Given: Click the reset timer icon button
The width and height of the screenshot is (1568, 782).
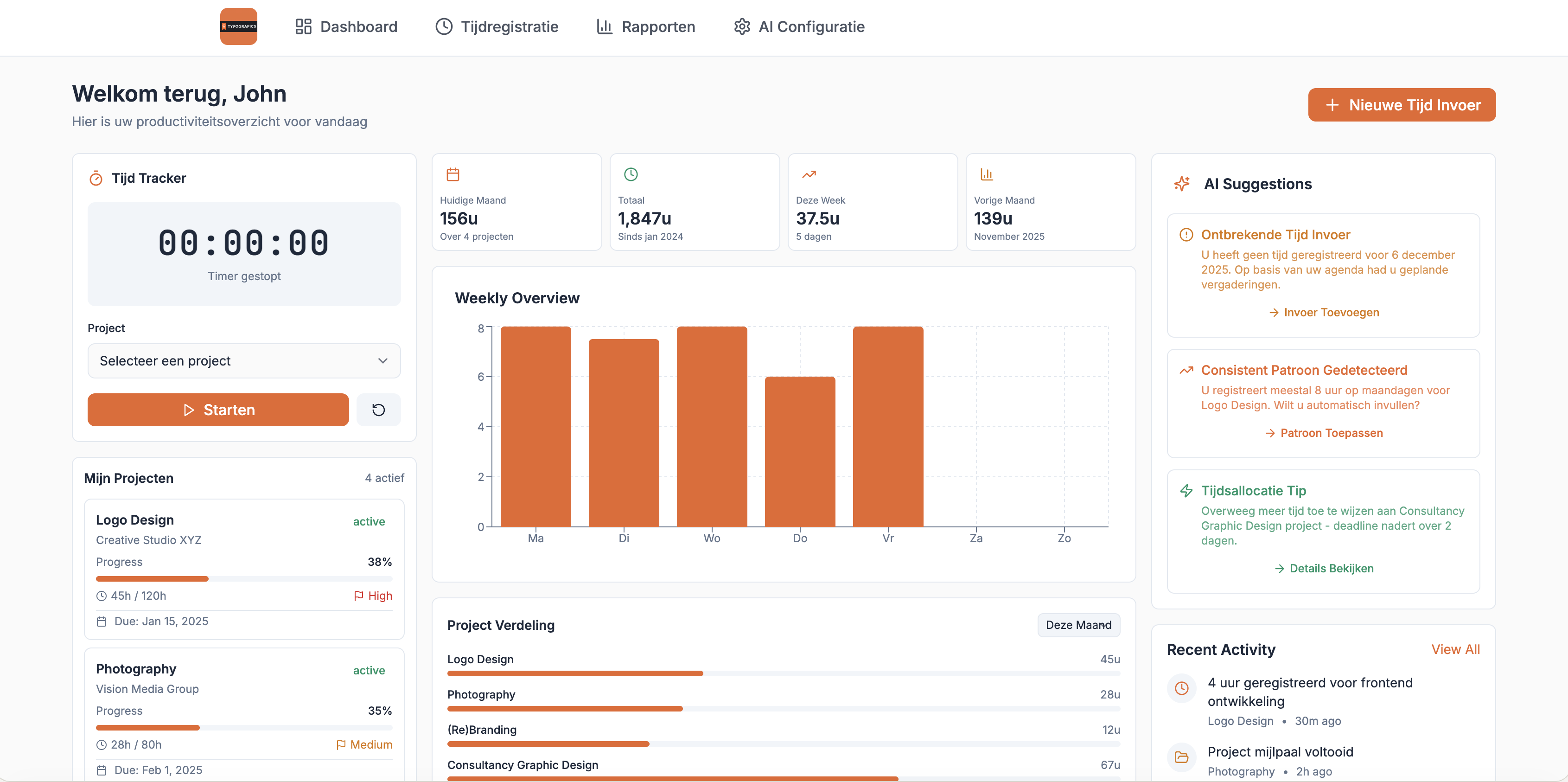Looking at the screenshot, I should click(x=378, y=410).
